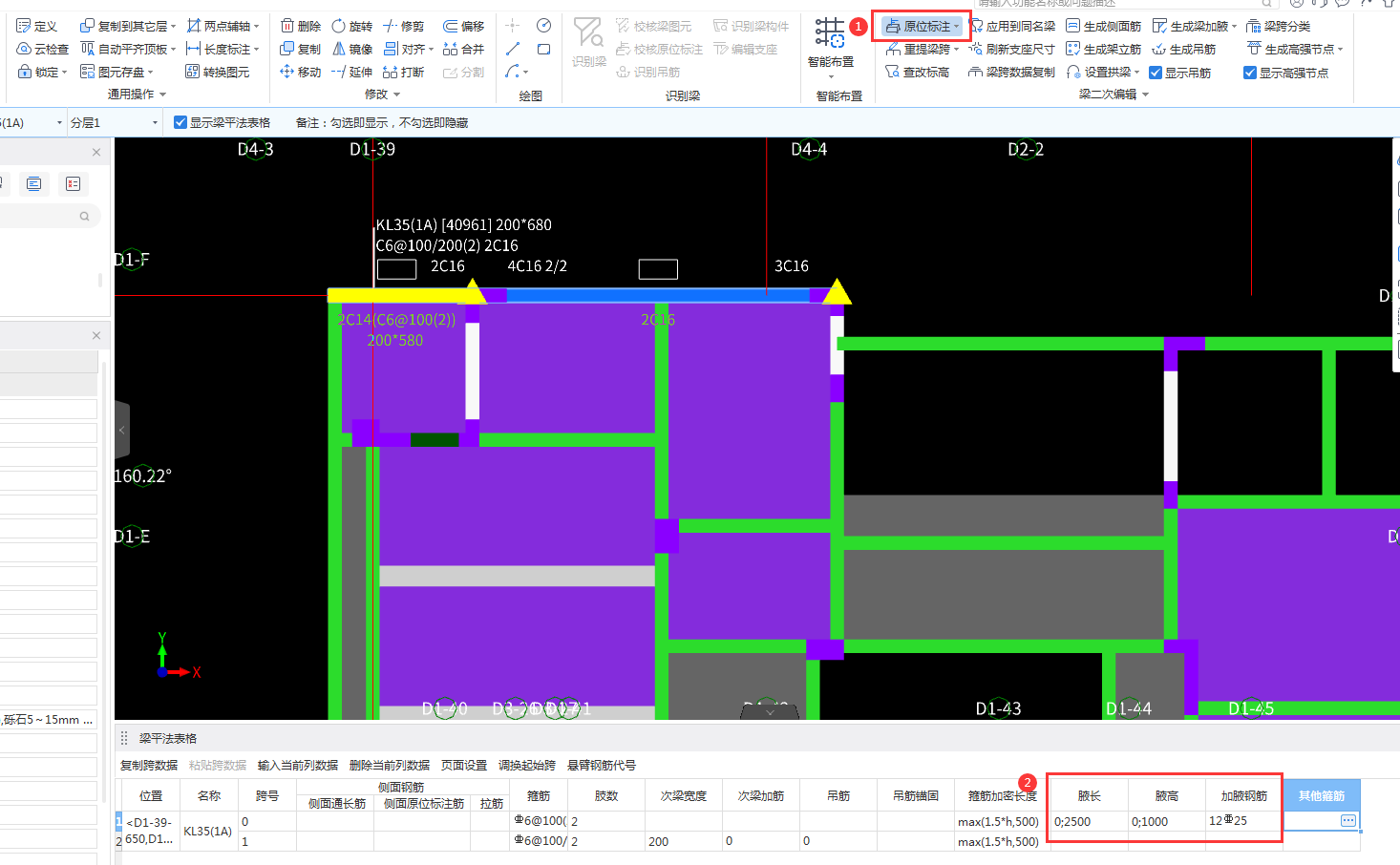
Task: Toggle 显示高强节点 checkbox
Action: coord(1250,73)
